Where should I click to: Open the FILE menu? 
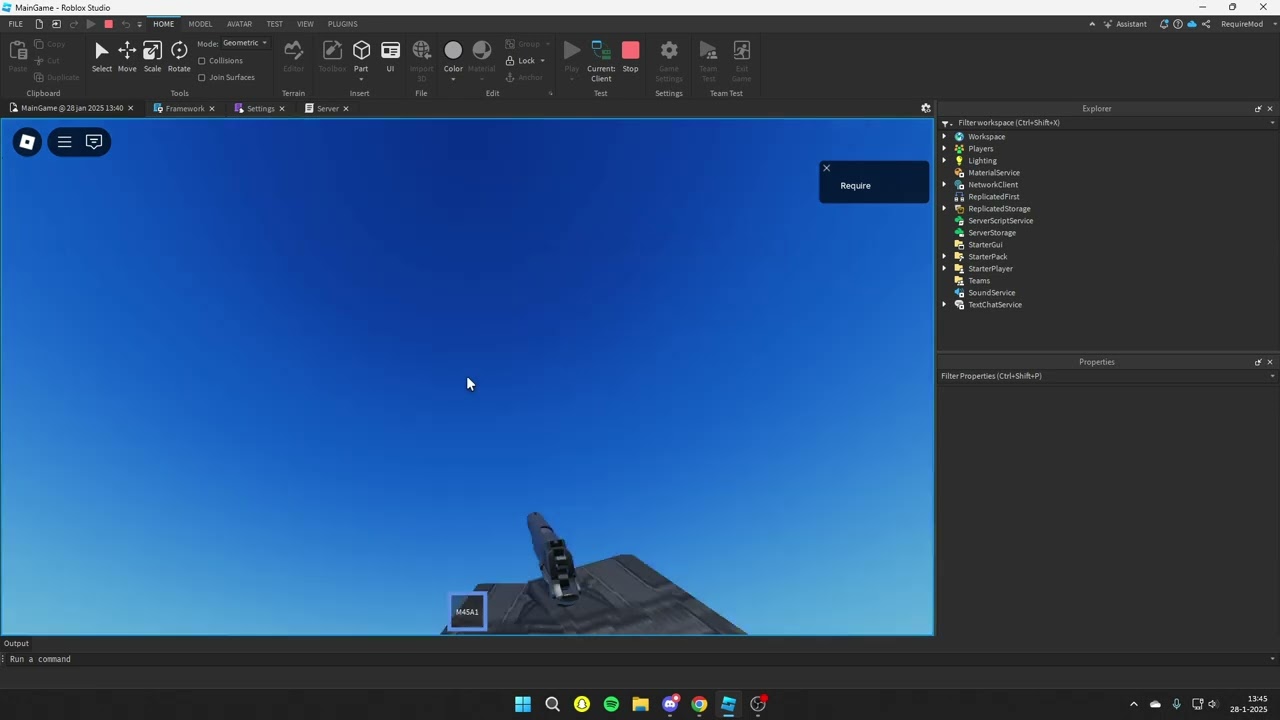[x=15, y=24]
